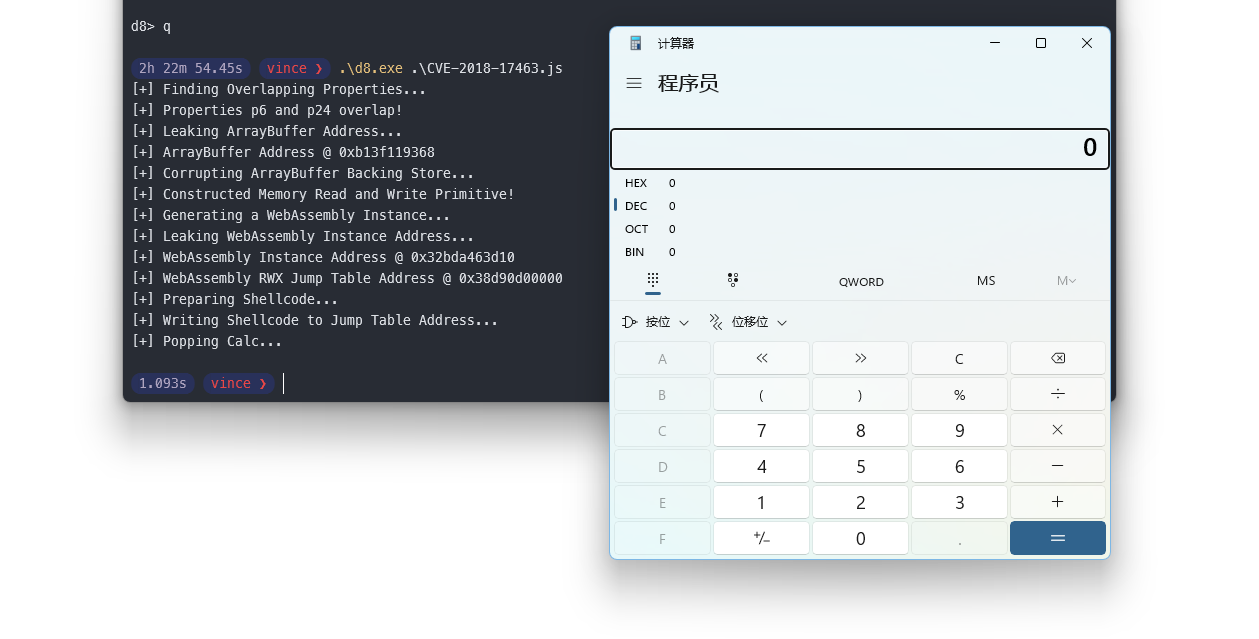Viewport: 1259px width, 639px height.
Task: Maximize the calculator window
Action: (x=1041, y=43)
